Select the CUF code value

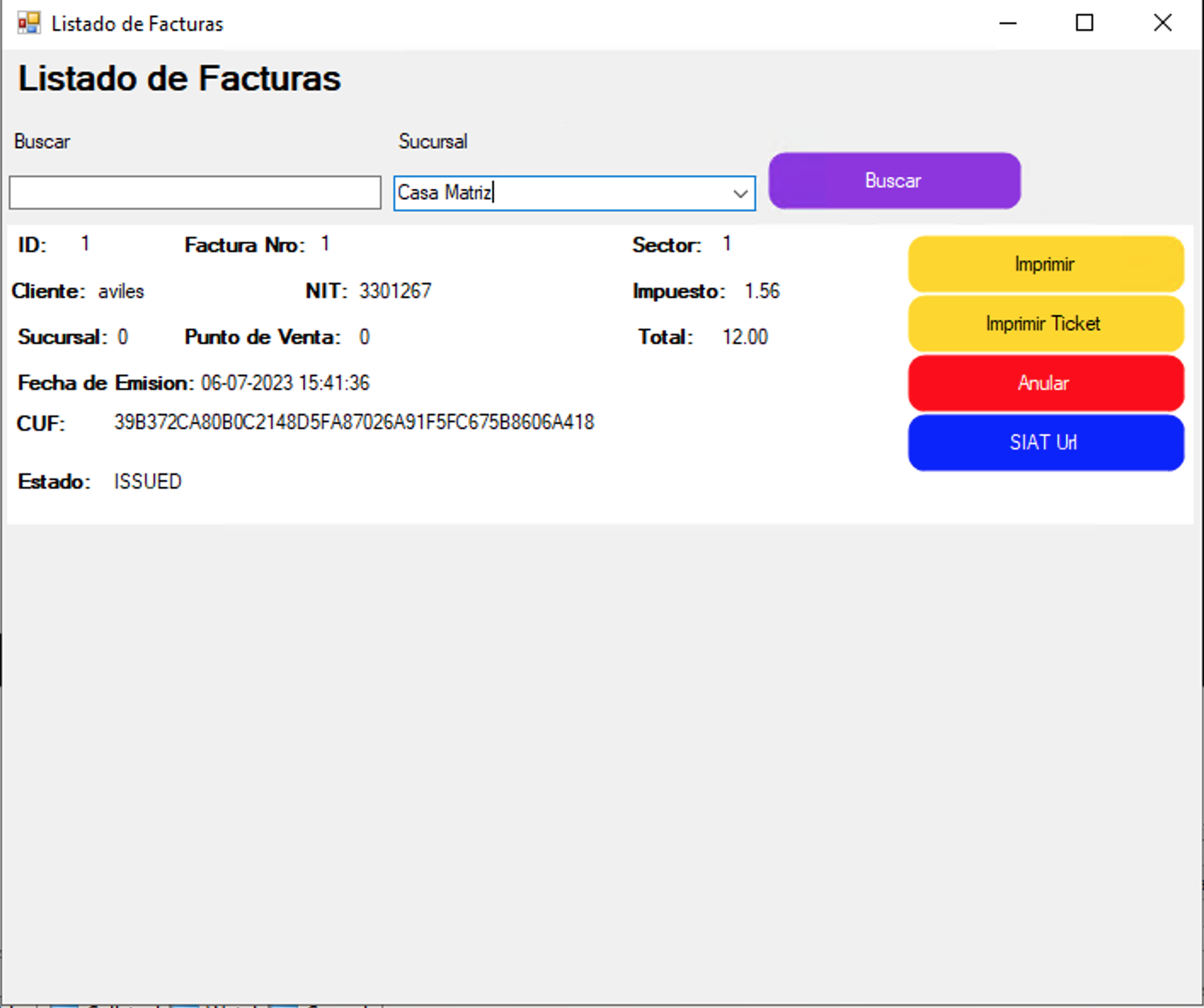click(354, 422)
